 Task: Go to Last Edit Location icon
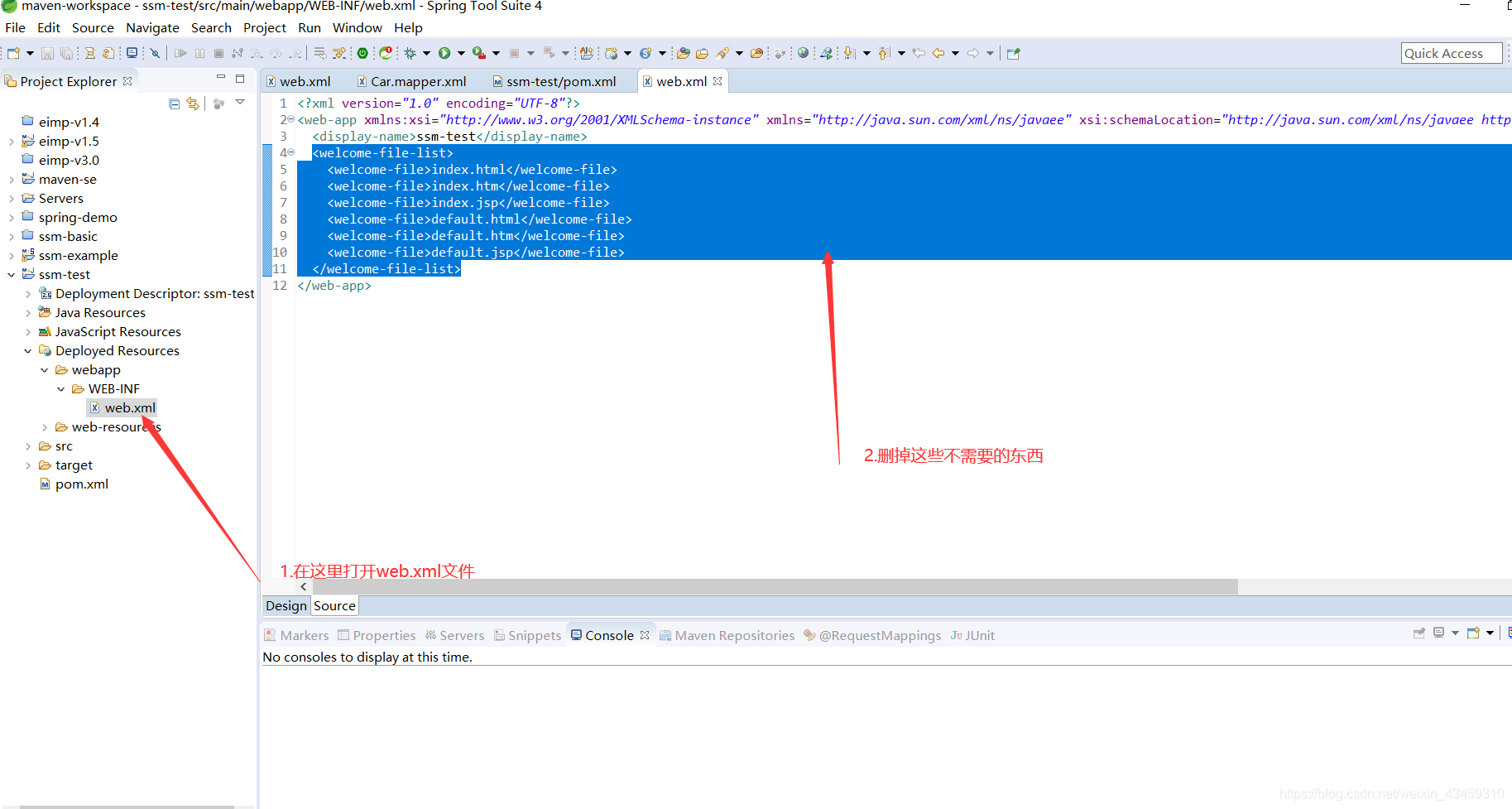(x=919, y=53)
